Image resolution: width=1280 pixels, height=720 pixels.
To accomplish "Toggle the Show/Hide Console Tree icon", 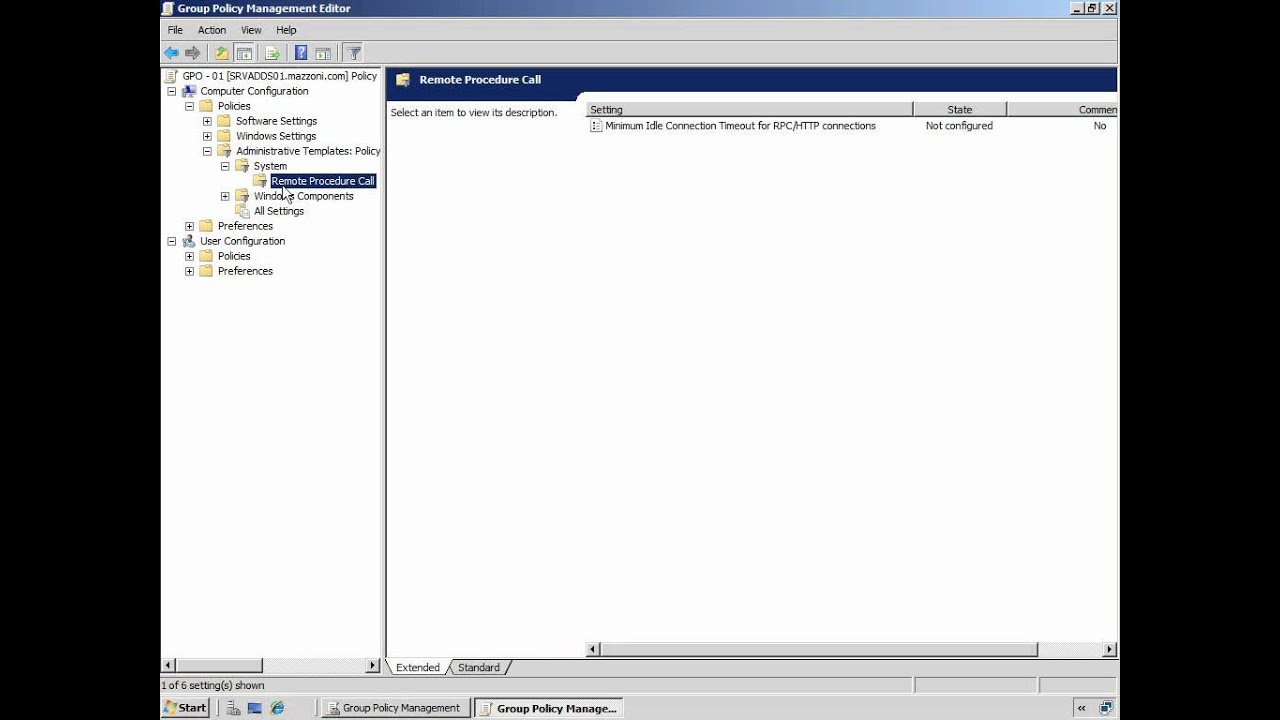I will (243, 53).
